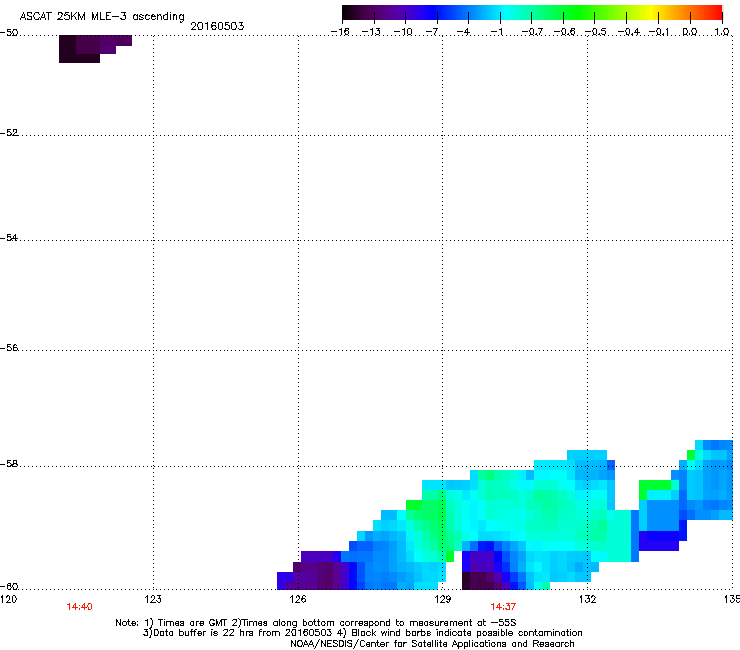Click the '-56' latitude axis label

click(x=9, y=348)
